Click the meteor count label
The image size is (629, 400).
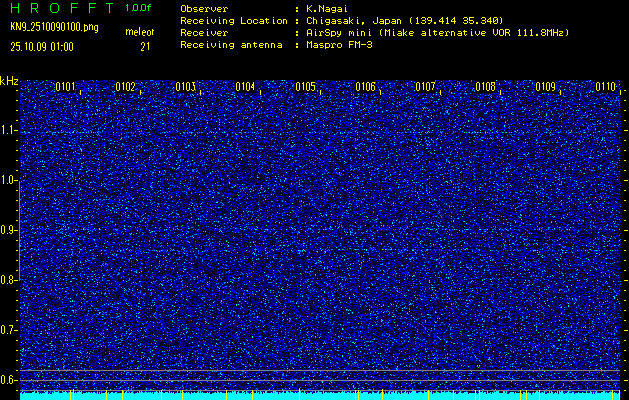point(139,33)
